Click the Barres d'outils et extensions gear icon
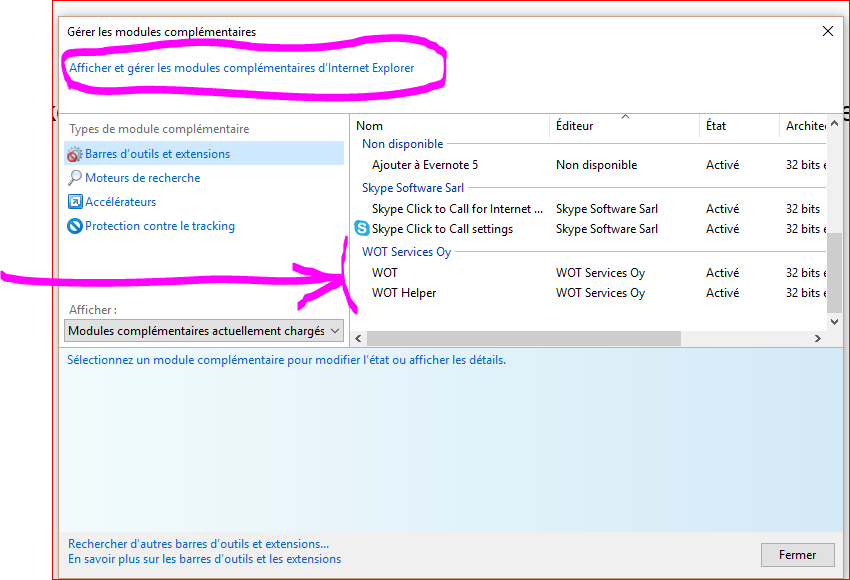 click(74, 154)
